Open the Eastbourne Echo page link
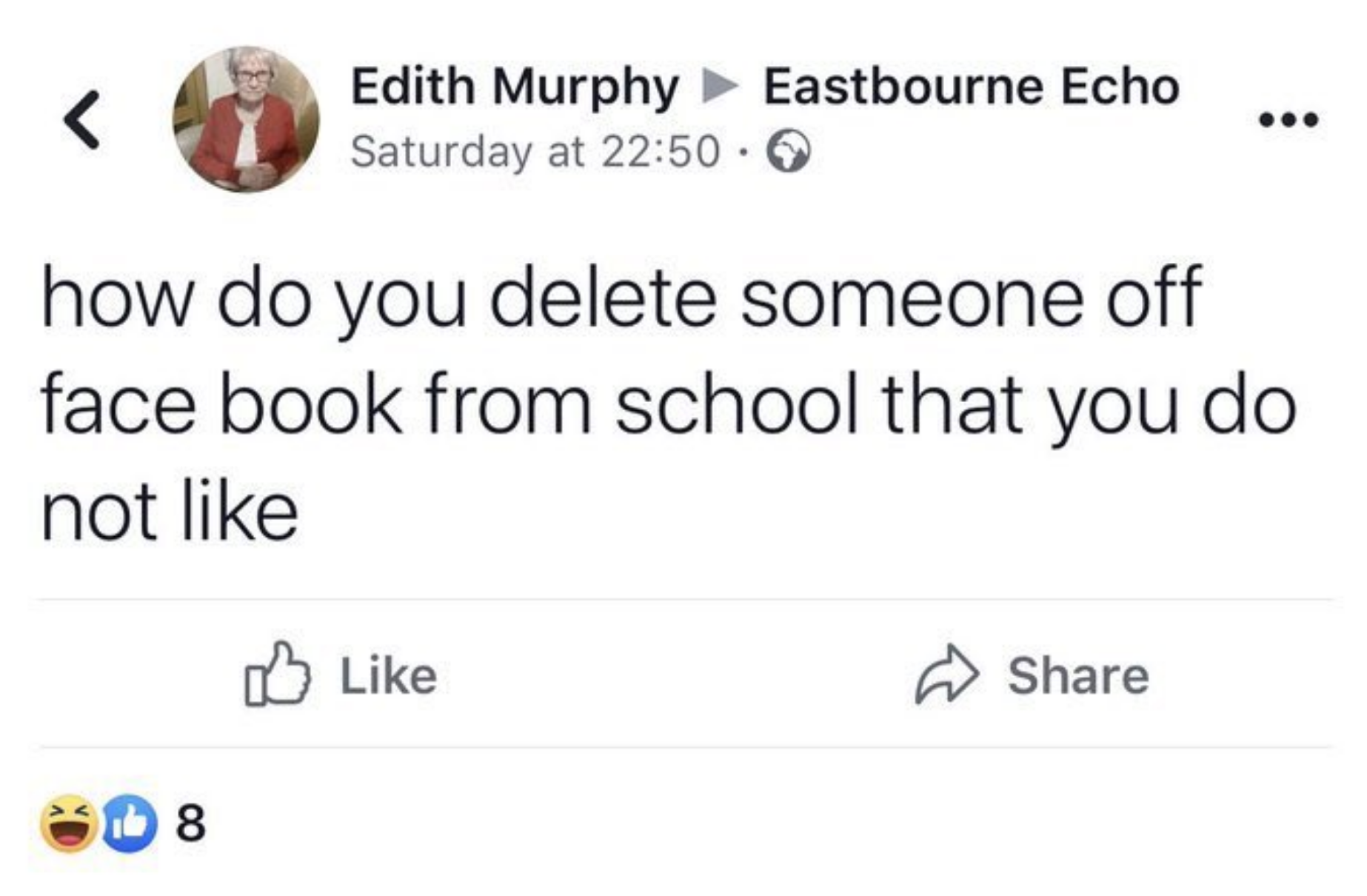1367x896 pixels. (970, 87)
